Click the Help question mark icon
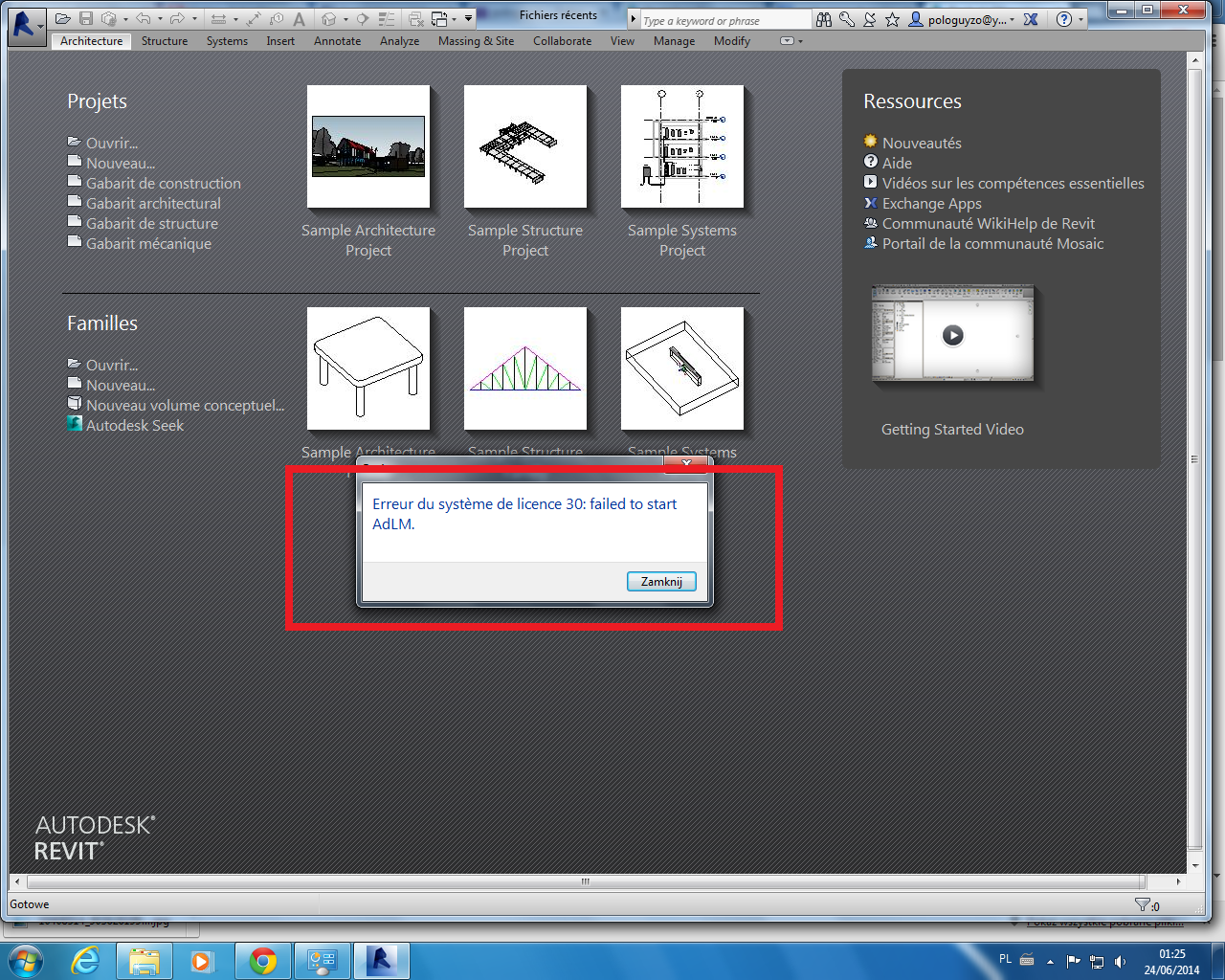The height and width of the screenshot is (980, 1225). (1064, 19)
